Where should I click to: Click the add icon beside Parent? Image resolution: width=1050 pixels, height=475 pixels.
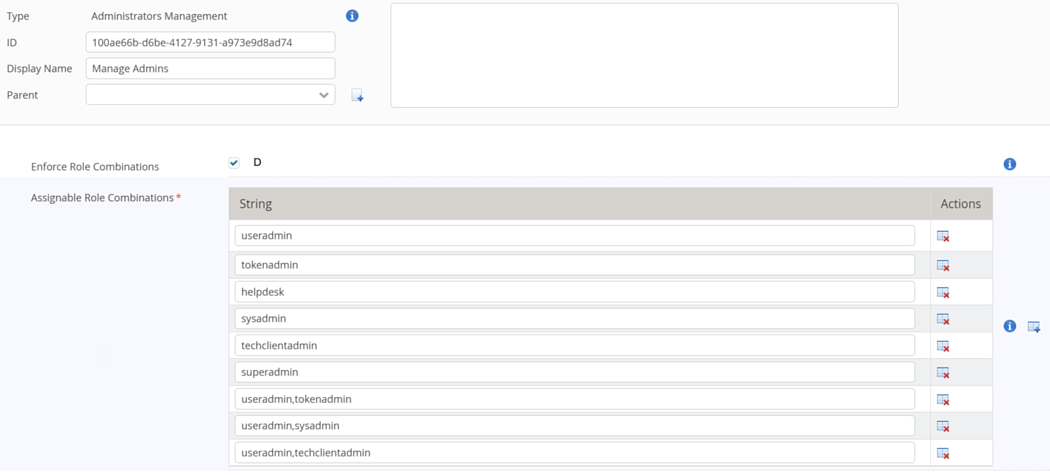click(x=357, y=96)
